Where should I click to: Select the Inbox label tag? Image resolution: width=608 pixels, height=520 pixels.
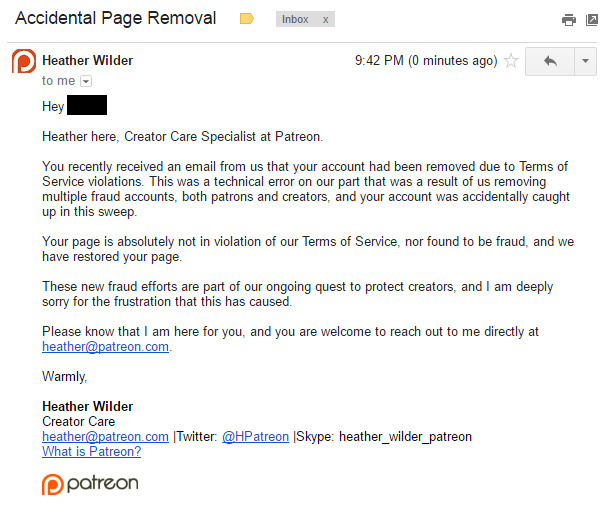click(295, 19)
